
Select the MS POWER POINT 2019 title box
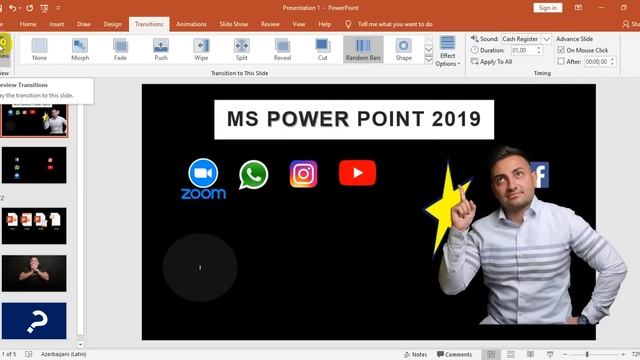[x=354, y=120]
